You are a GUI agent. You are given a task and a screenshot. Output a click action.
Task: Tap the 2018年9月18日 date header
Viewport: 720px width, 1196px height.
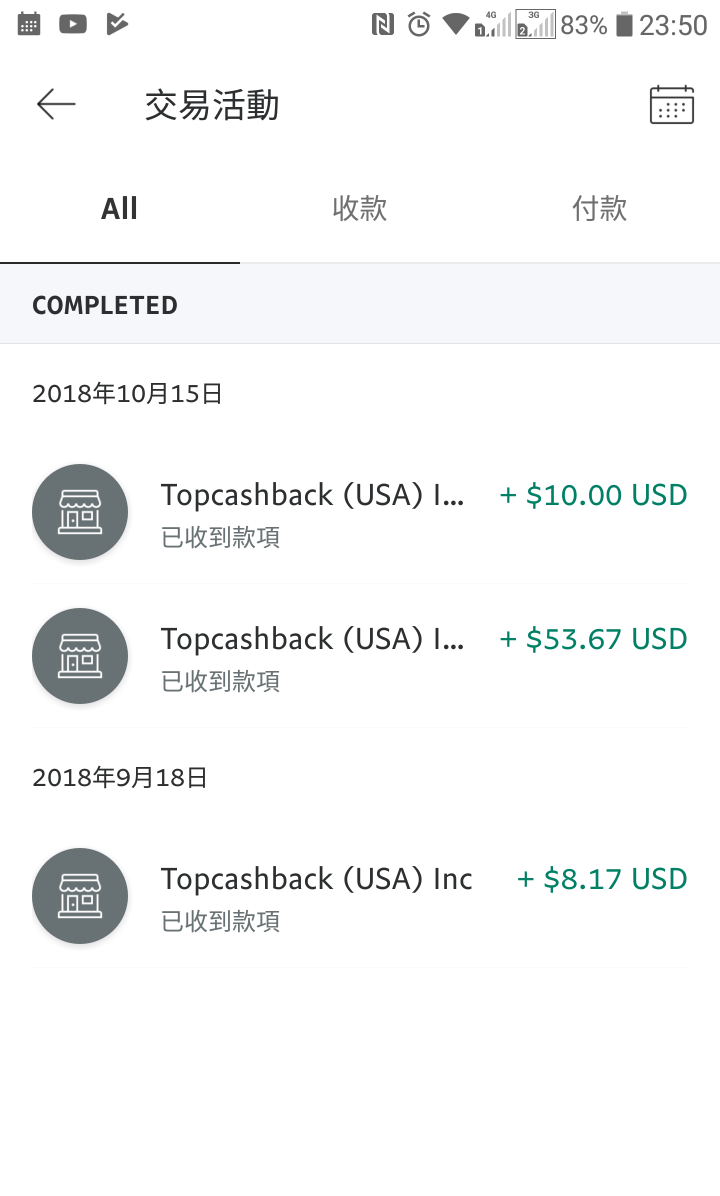click(x=120, y=778)
